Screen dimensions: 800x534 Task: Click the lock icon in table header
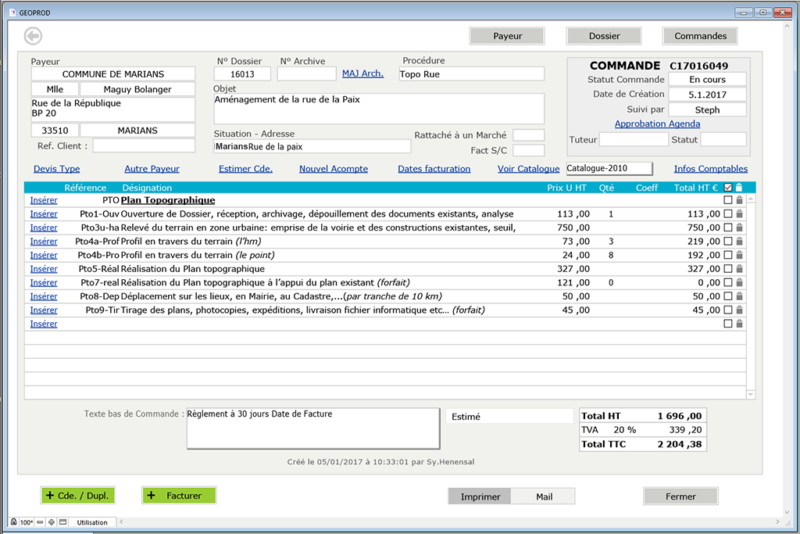coord(739,187)
